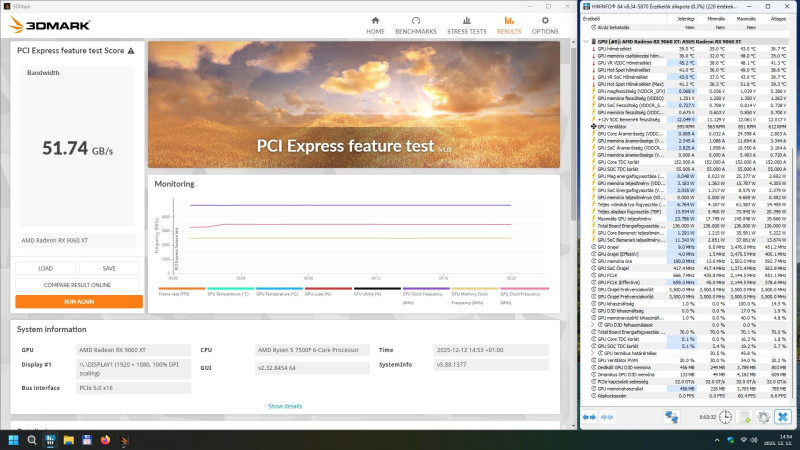Click the HWiNFO collapse columns arrows icon
Screen dimensions: 800x450
(x=607, y=417)
